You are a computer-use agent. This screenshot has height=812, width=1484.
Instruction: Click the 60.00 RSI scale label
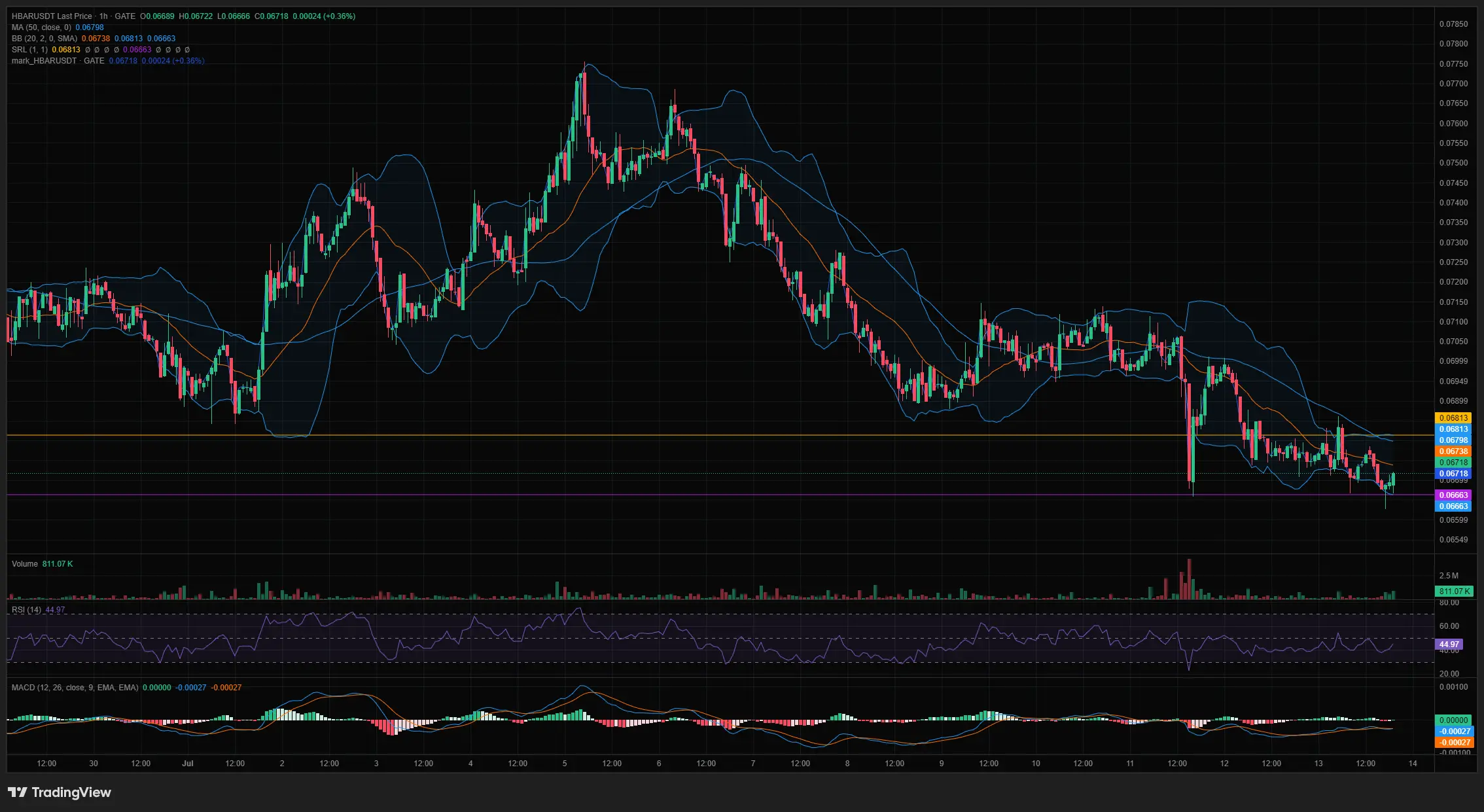pyautogui.click(x=1449, y=626)
